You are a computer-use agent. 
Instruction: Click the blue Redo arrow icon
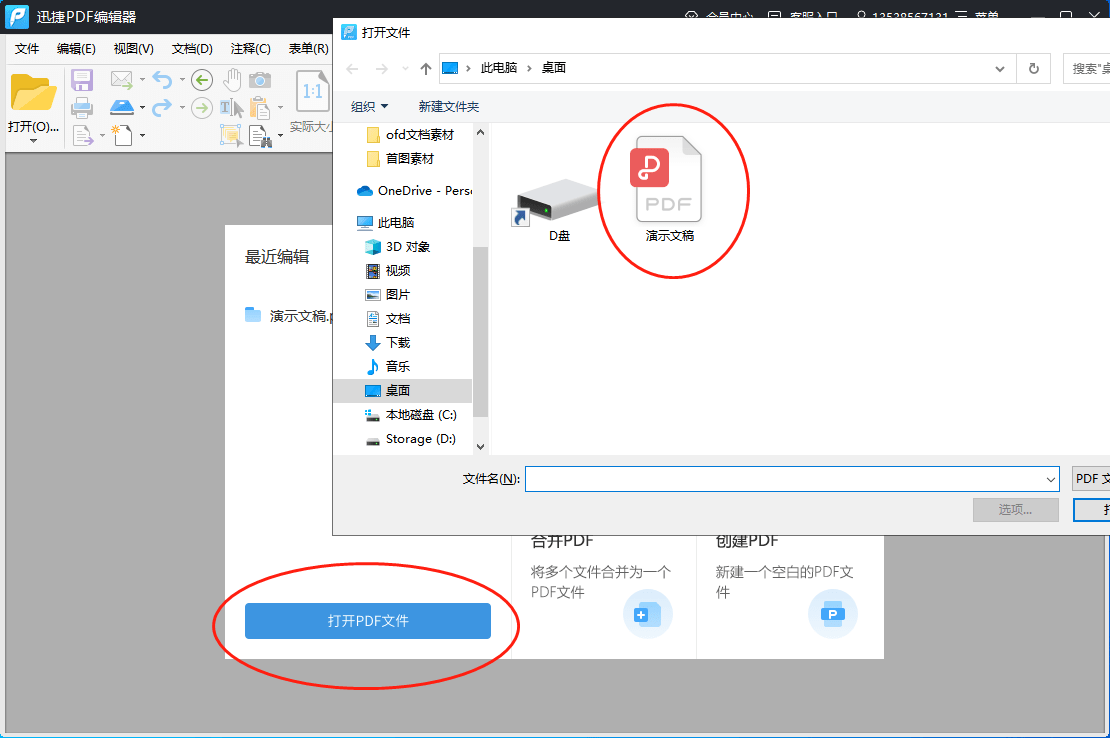tap(162, 108)
